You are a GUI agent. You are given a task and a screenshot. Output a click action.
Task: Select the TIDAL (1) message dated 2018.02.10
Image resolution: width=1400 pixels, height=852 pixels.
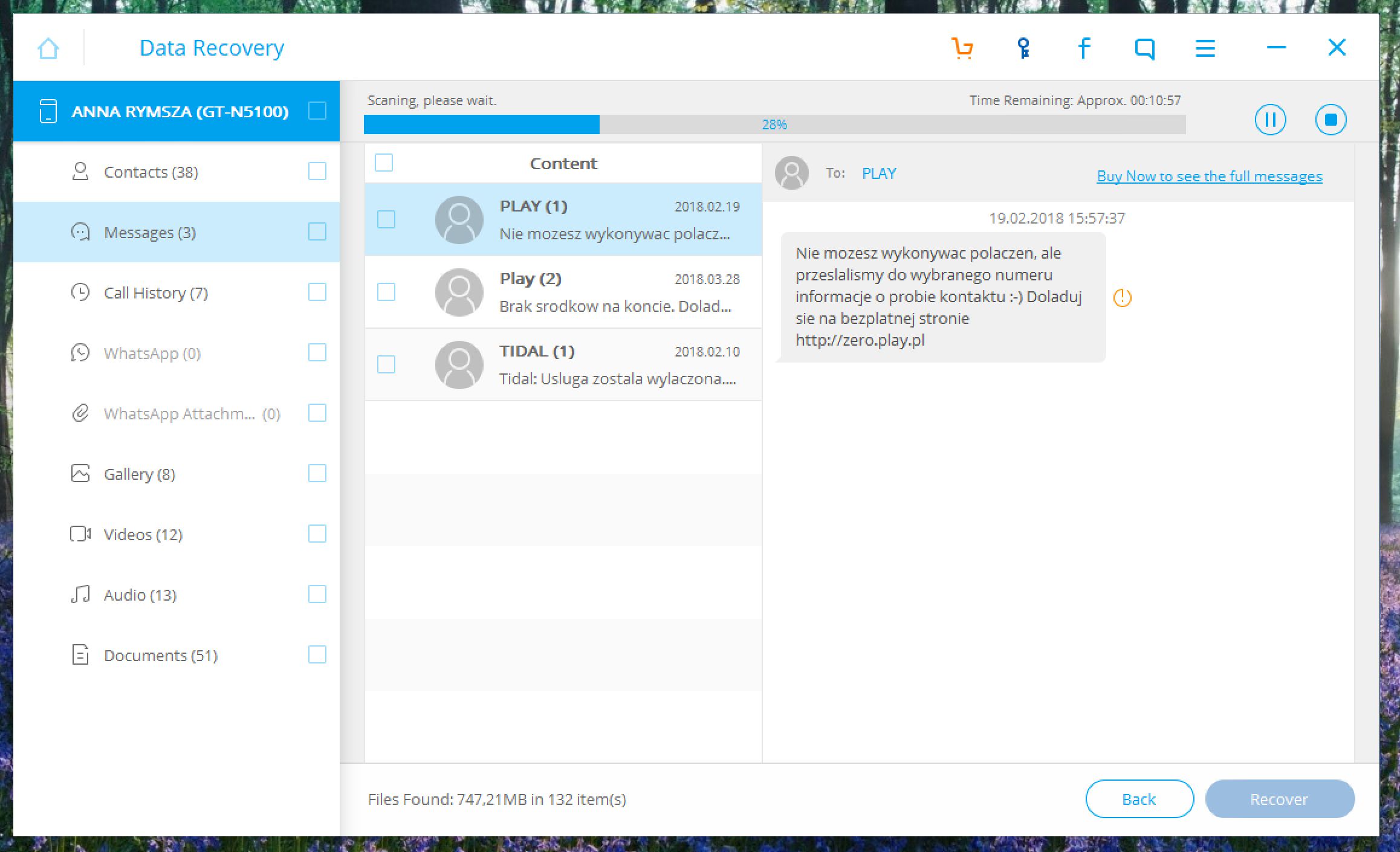pyautogui.click(x=563, y=364)
